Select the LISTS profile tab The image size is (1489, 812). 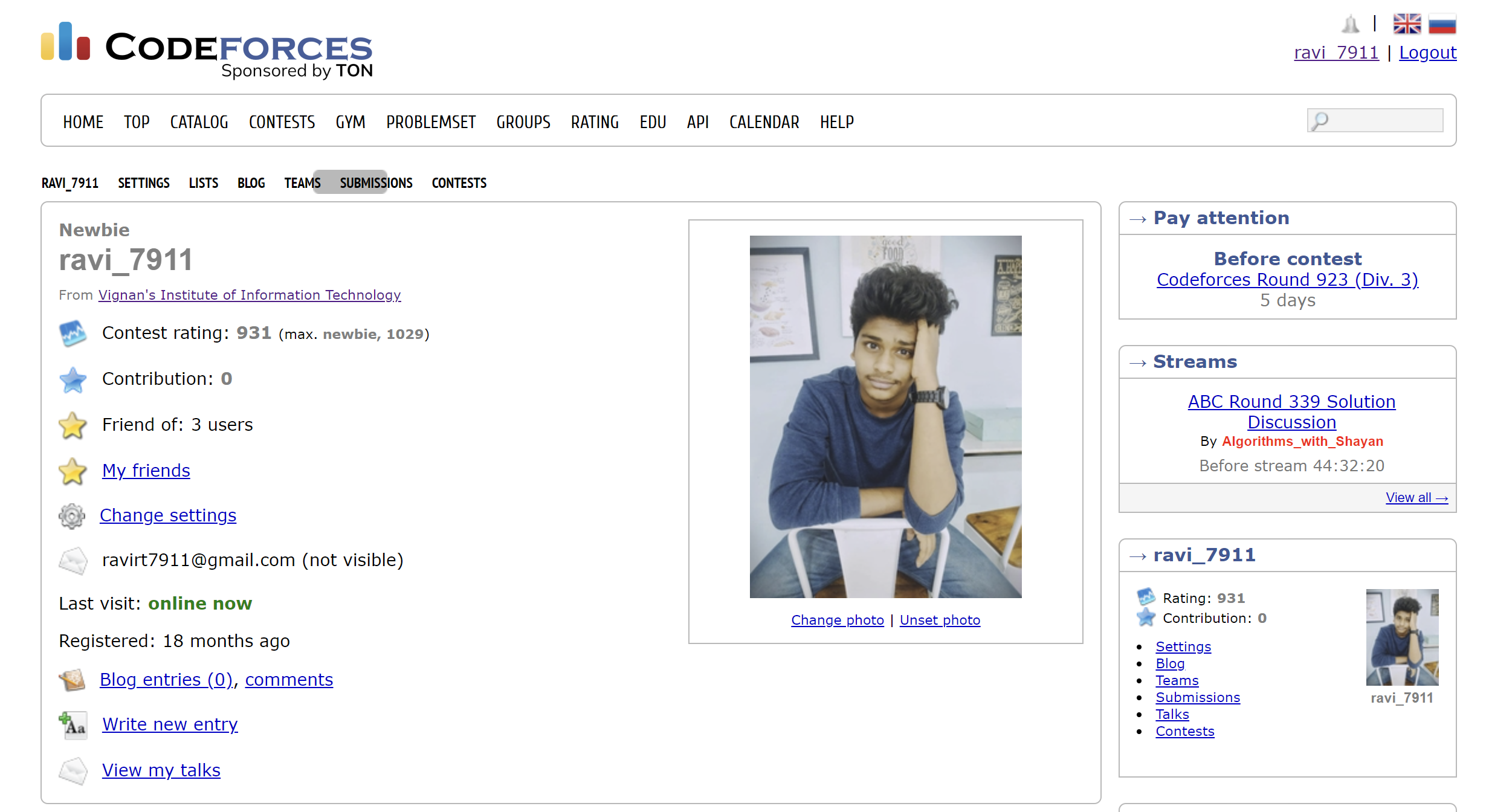click(204, 183)
